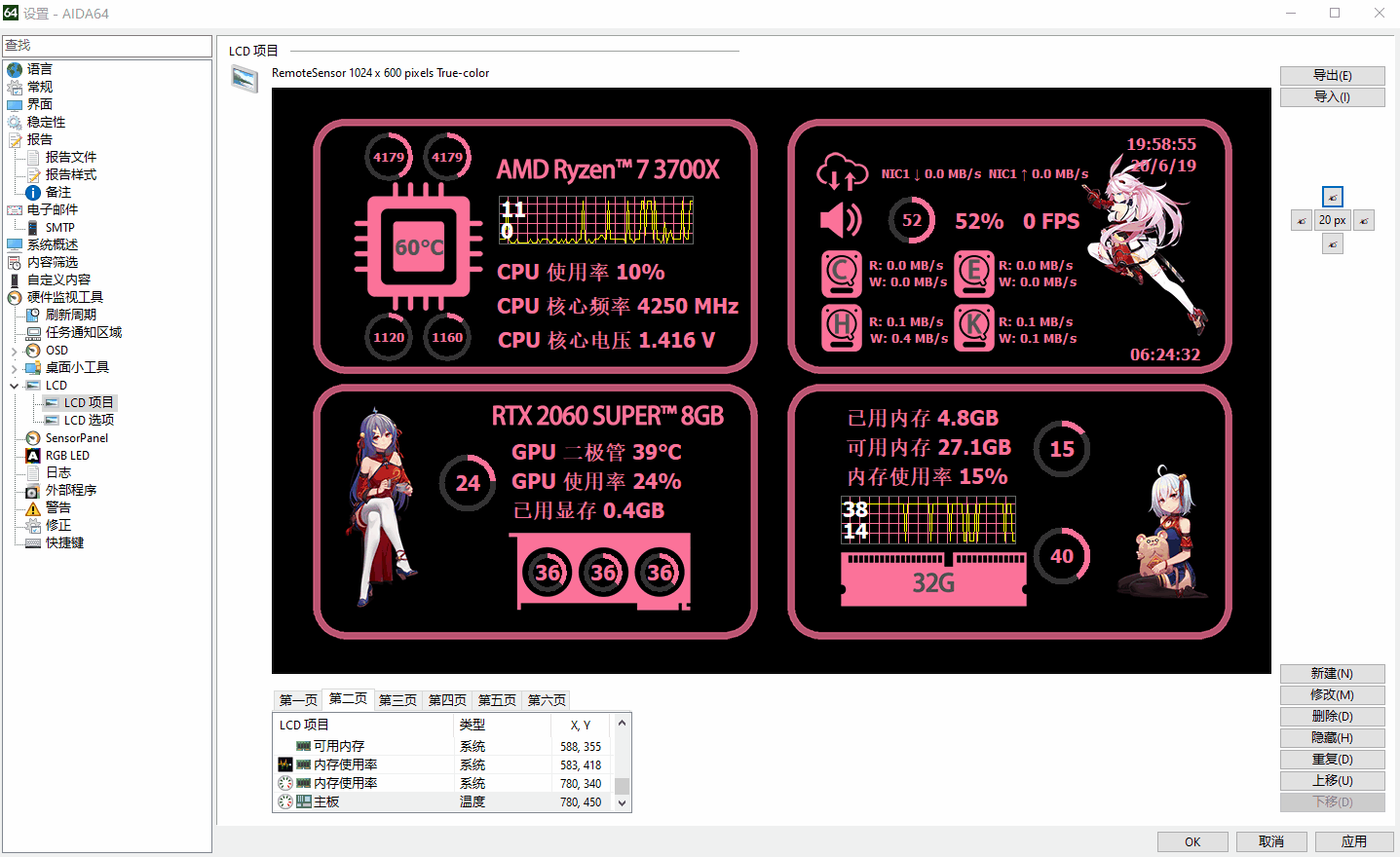This screenshot has width=1400, height=857.
Task: Nudge item down with bottom arrow button
Action: 1333,243
